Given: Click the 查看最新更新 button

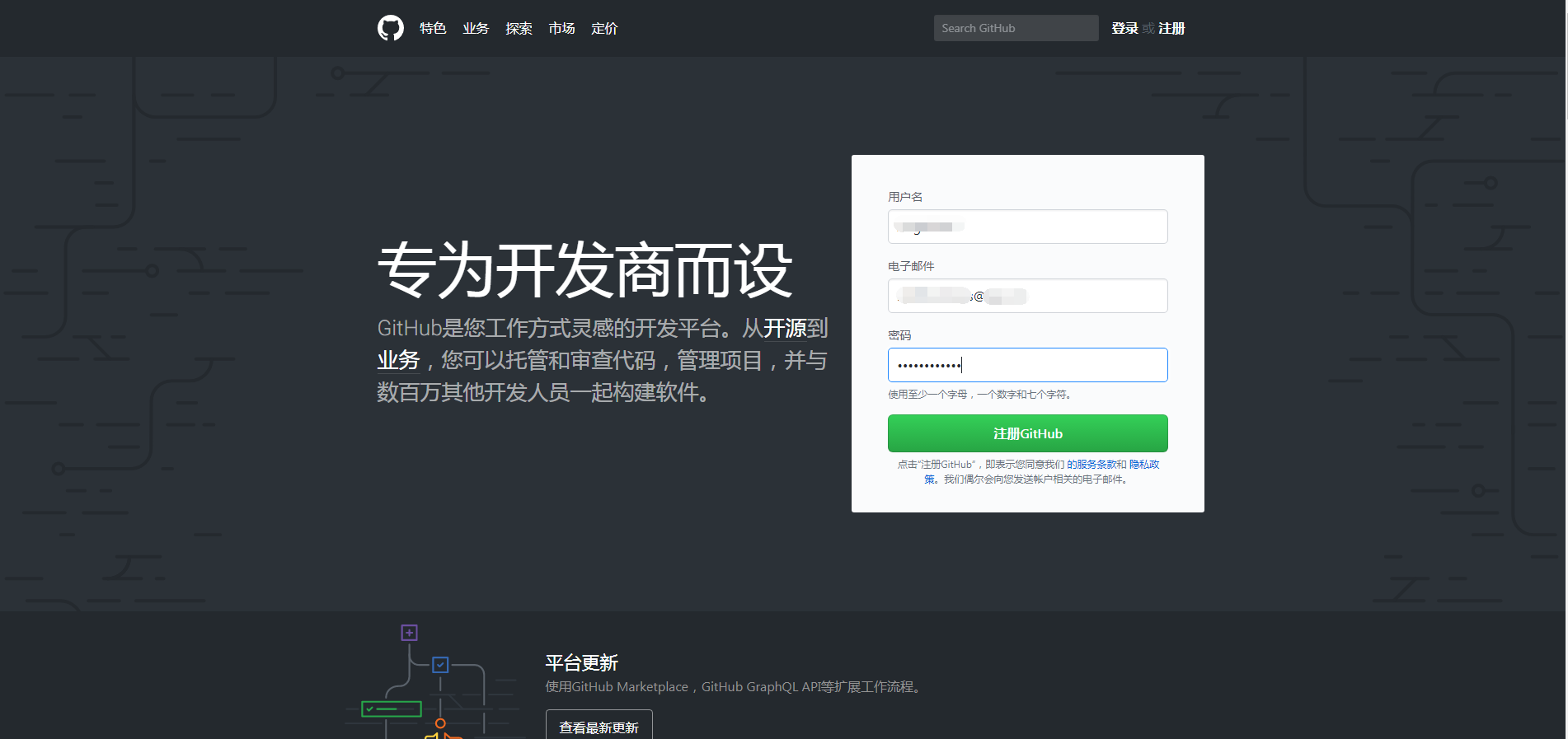Looking at the screenshot, I should [x=599, y=726].
